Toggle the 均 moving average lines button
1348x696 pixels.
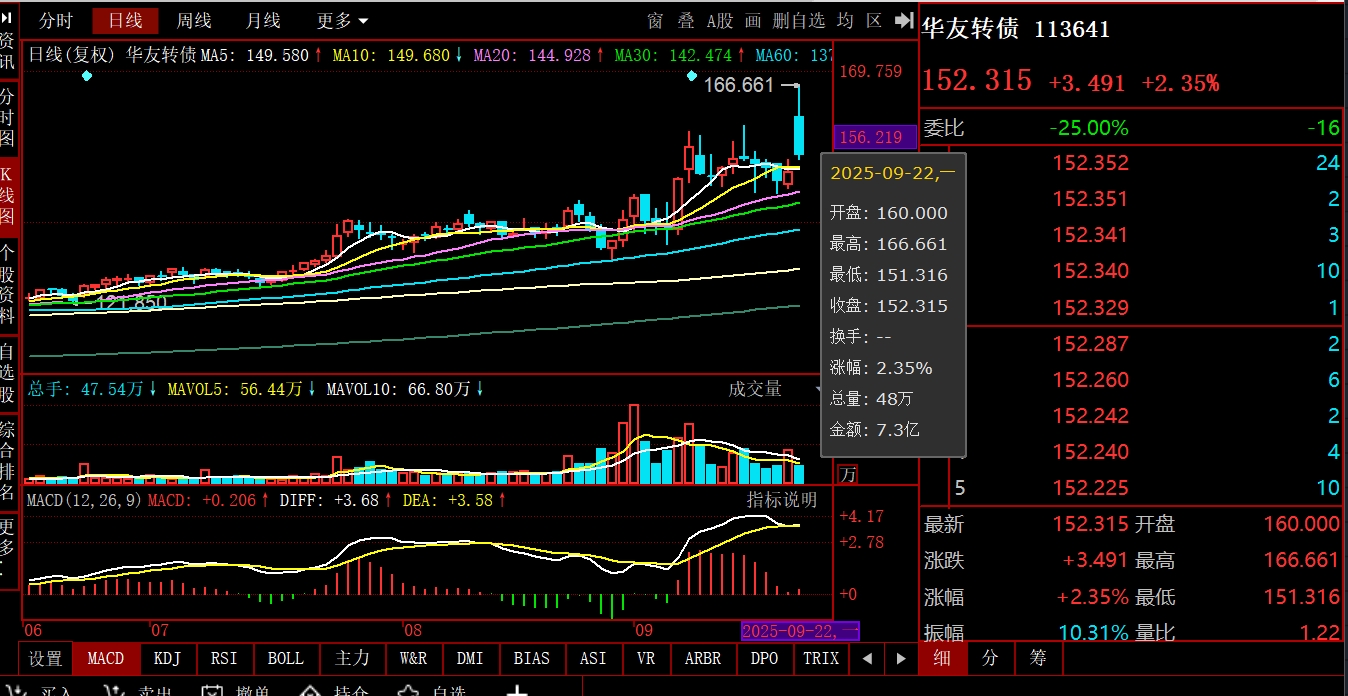[845, 21]
